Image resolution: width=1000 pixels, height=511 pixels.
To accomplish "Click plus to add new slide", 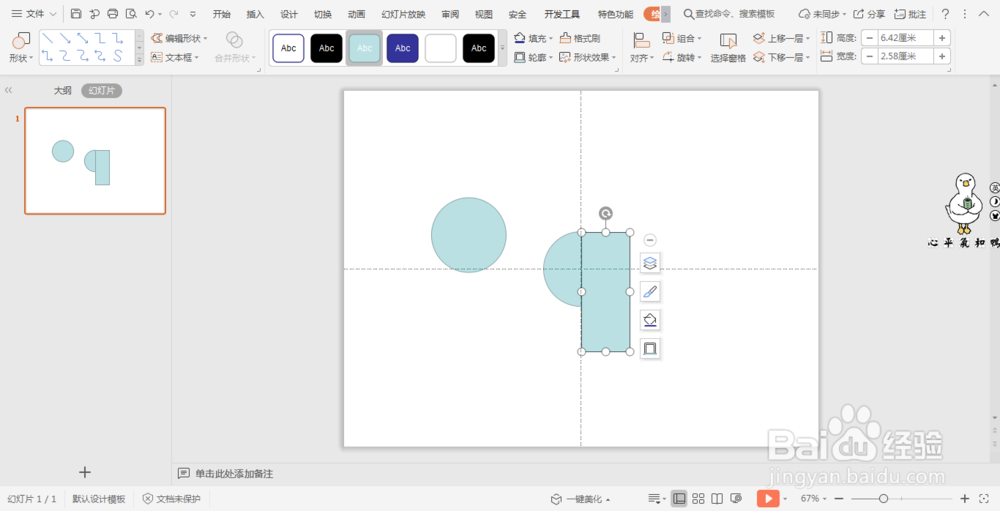I will (x=85, y=472).
